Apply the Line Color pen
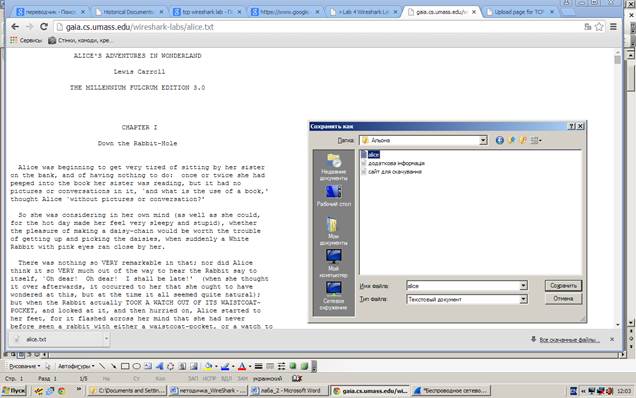636x398 pixels. (x=225, y=366)
